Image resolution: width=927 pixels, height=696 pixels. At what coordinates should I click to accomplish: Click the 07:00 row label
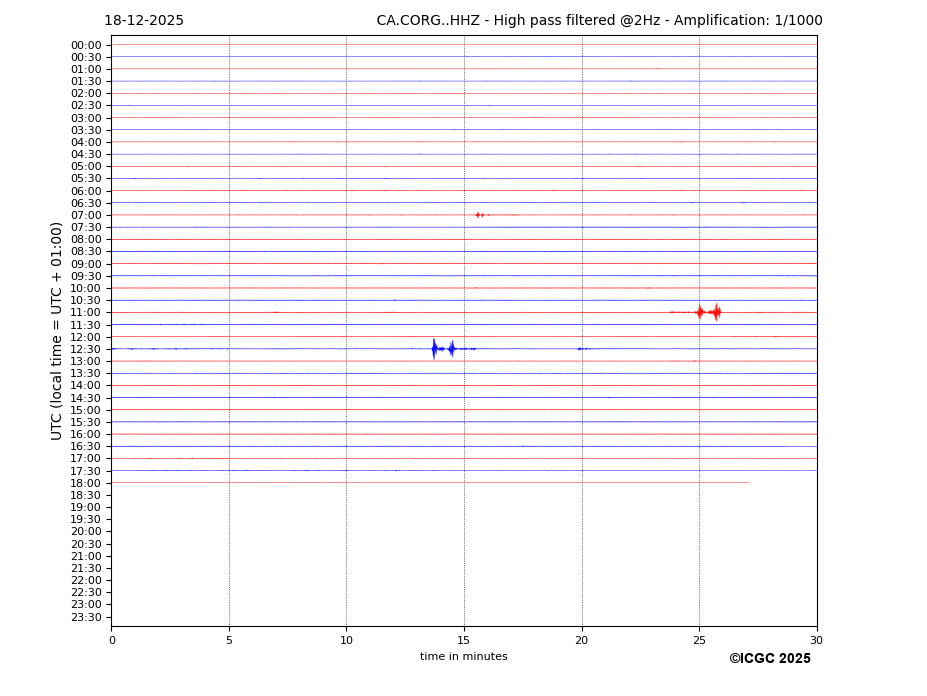(86, 215)
